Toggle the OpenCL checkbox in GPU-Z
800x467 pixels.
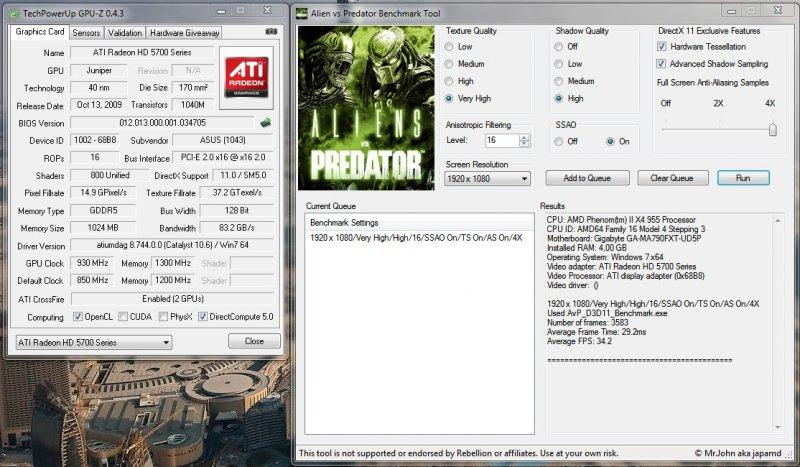pos(78,316)
